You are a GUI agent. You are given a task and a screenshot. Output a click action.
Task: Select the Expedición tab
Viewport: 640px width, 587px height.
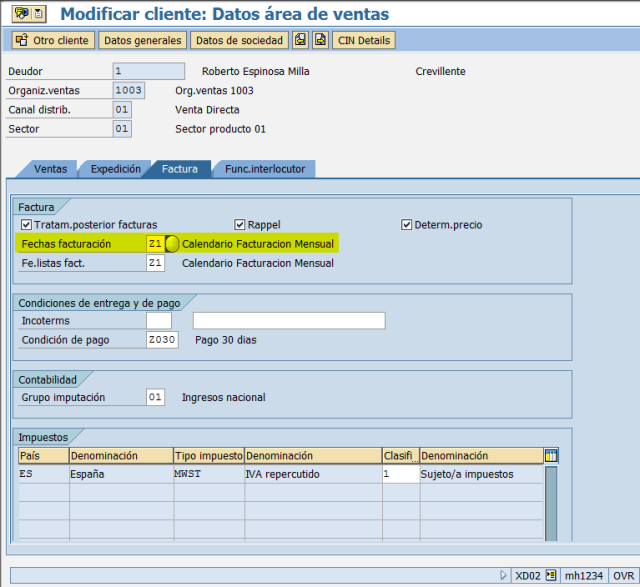(x=116, y=169)
